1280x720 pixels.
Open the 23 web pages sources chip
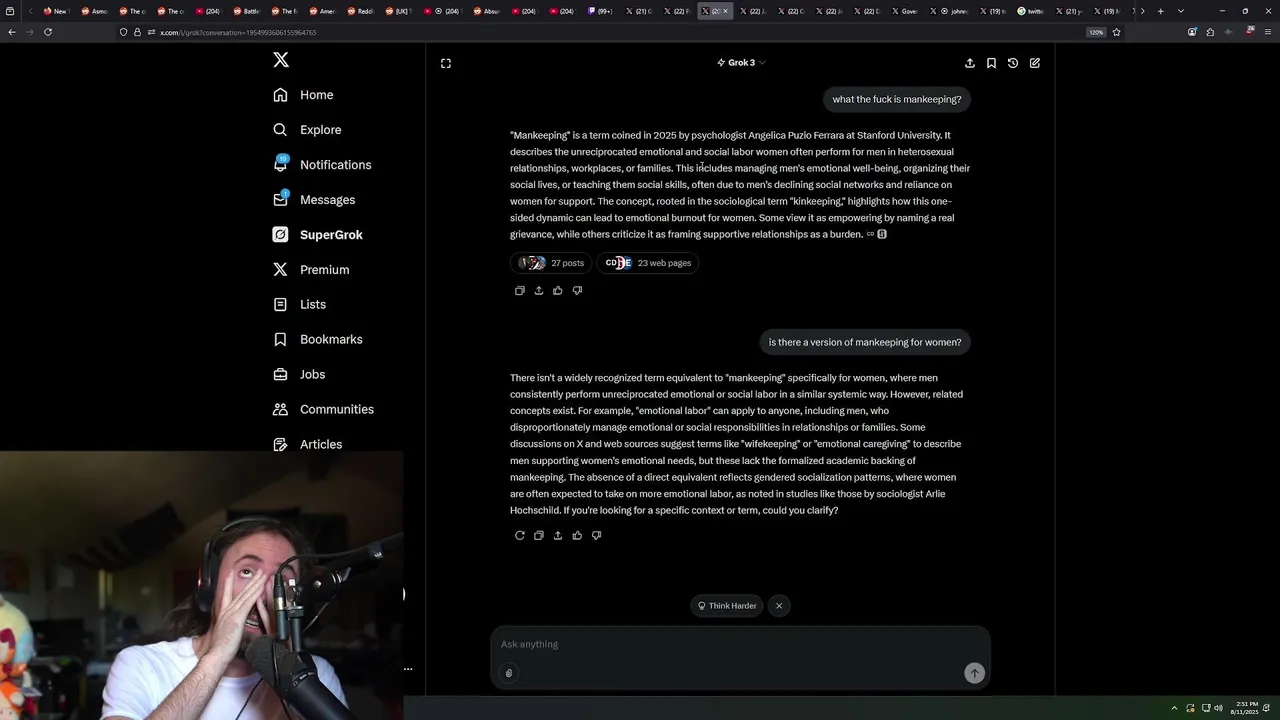click(648, 263)
